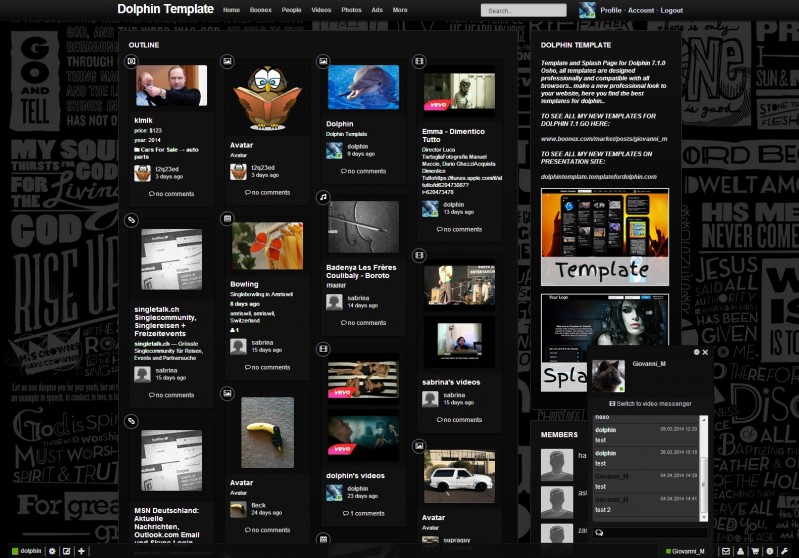
Task: Click the photo icon above banana Avatar card
Action: [x=227, y=393]
